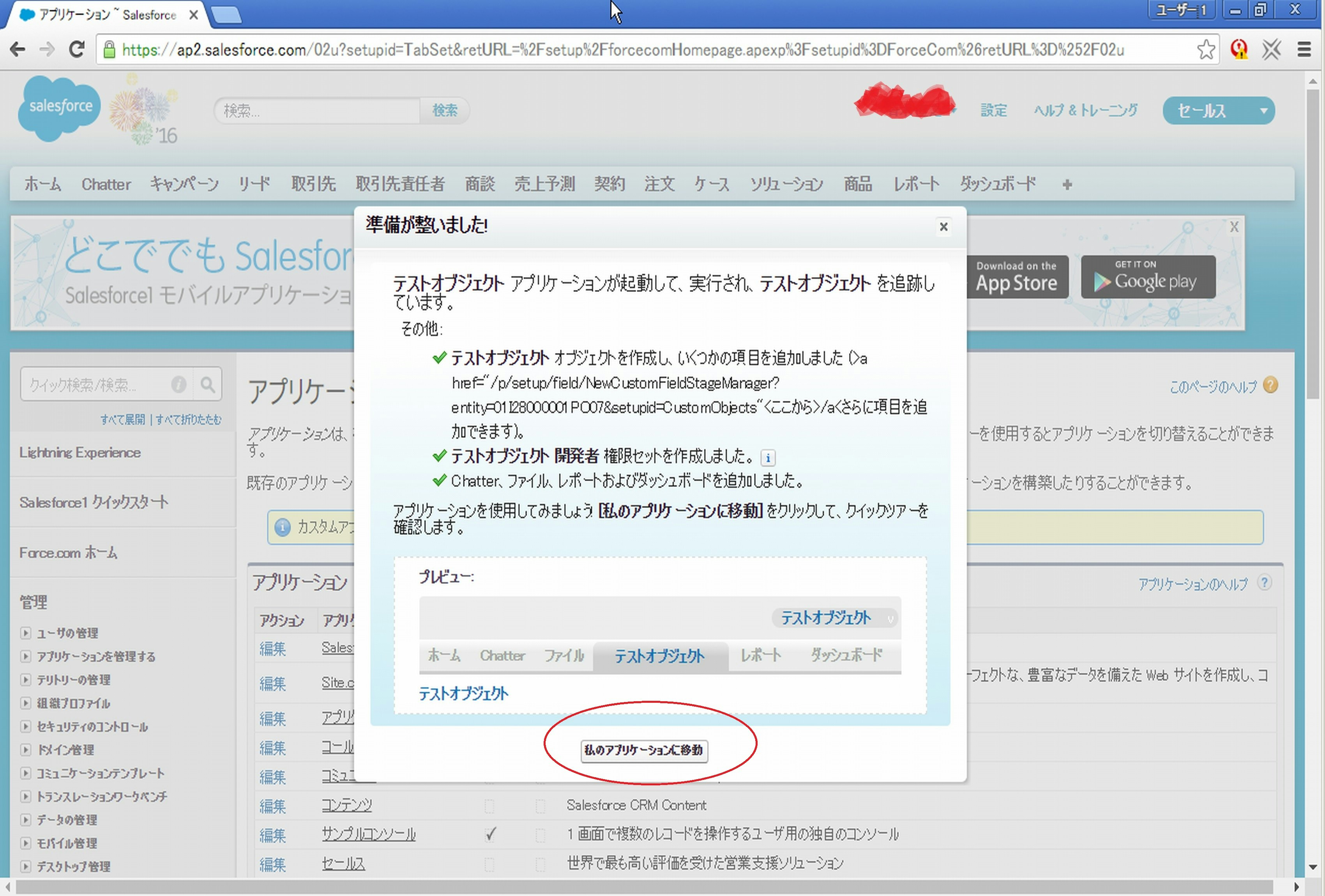This screenshot has height=896, width=1325.
Task: Switch to the ダッシュボード tab
Action: click(997, 184)
